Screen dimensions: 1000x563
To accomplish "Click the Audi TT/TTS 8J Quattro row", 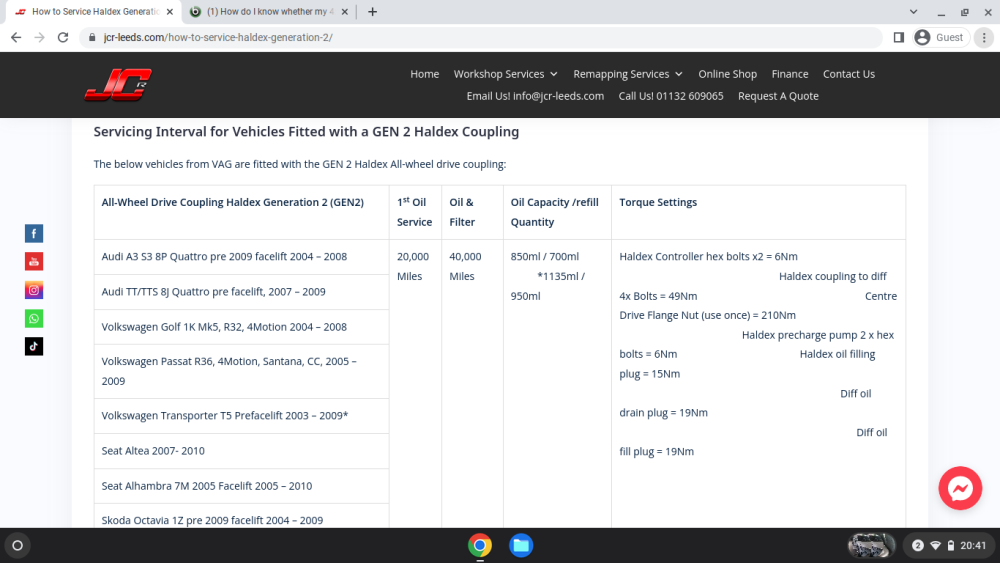I will click(x=242, y=292).
